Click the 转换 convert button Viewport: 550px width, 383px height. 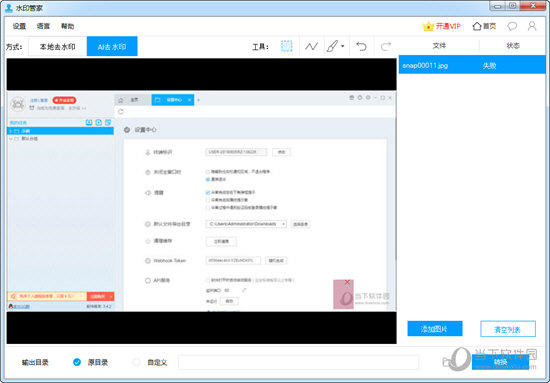[500, 362]
